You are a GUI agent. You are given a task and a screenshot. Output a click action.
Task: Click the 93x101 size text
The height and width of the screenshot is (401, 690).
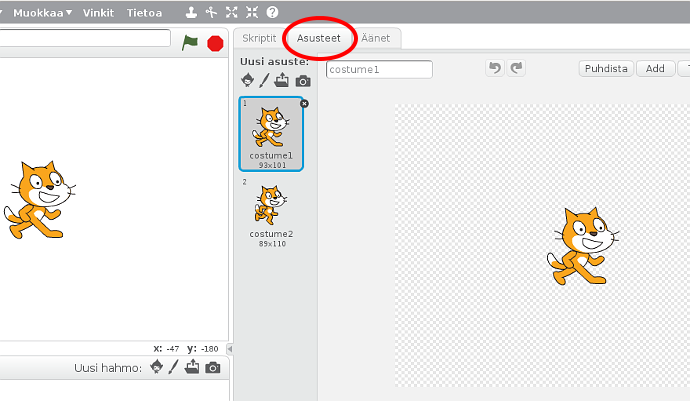coord(272,165)
